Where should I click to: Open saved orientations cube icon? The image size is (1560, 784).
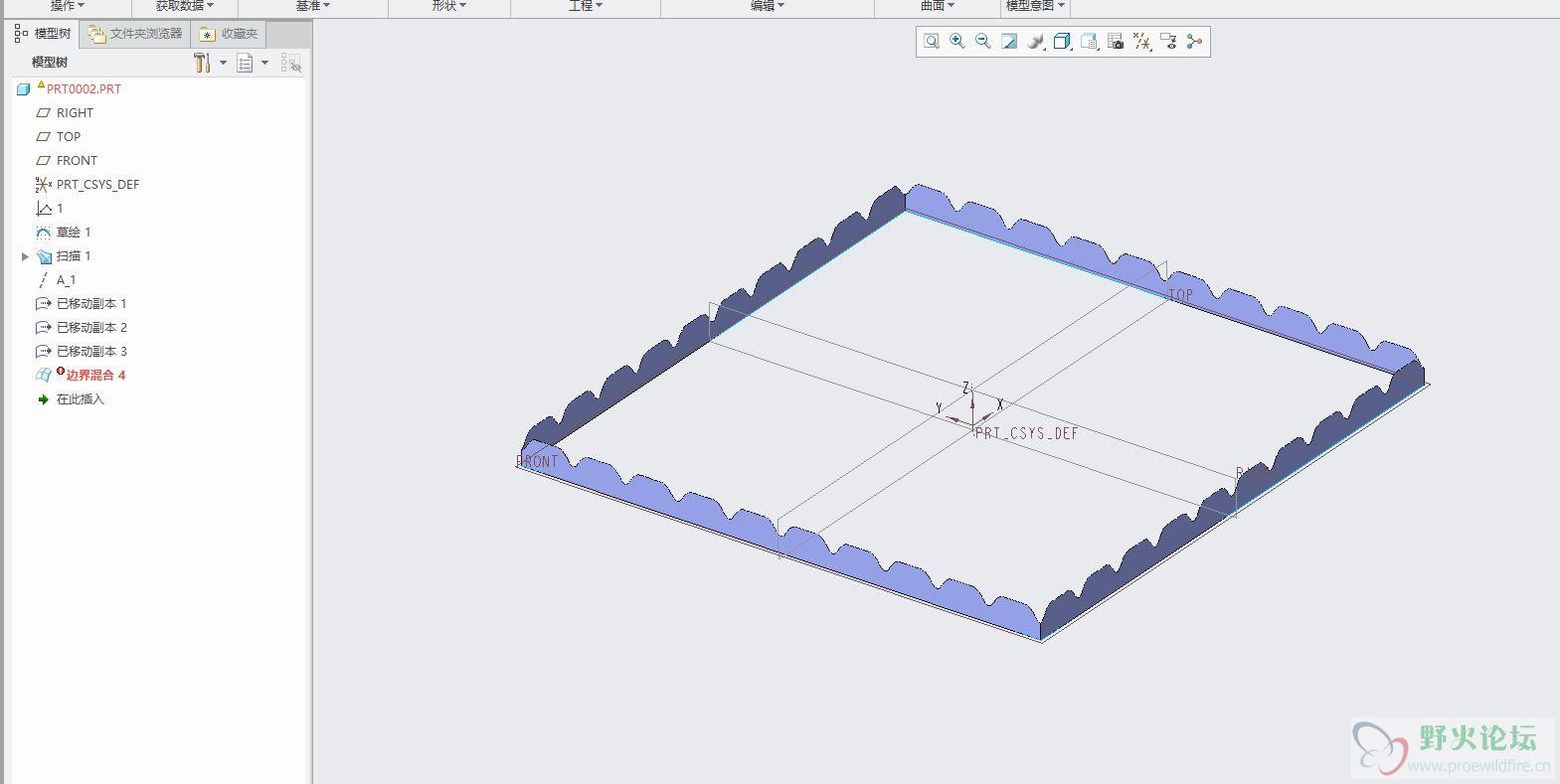click(x=1062, y=41)
